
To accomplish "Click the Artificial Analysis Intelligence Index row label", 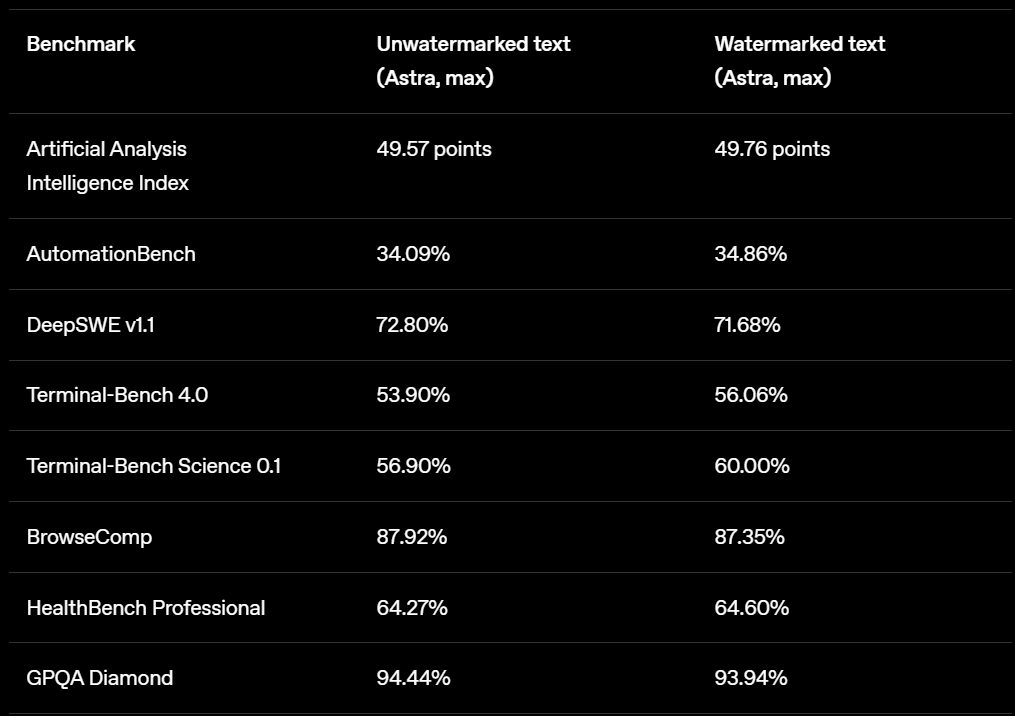I will pos(107,166).
